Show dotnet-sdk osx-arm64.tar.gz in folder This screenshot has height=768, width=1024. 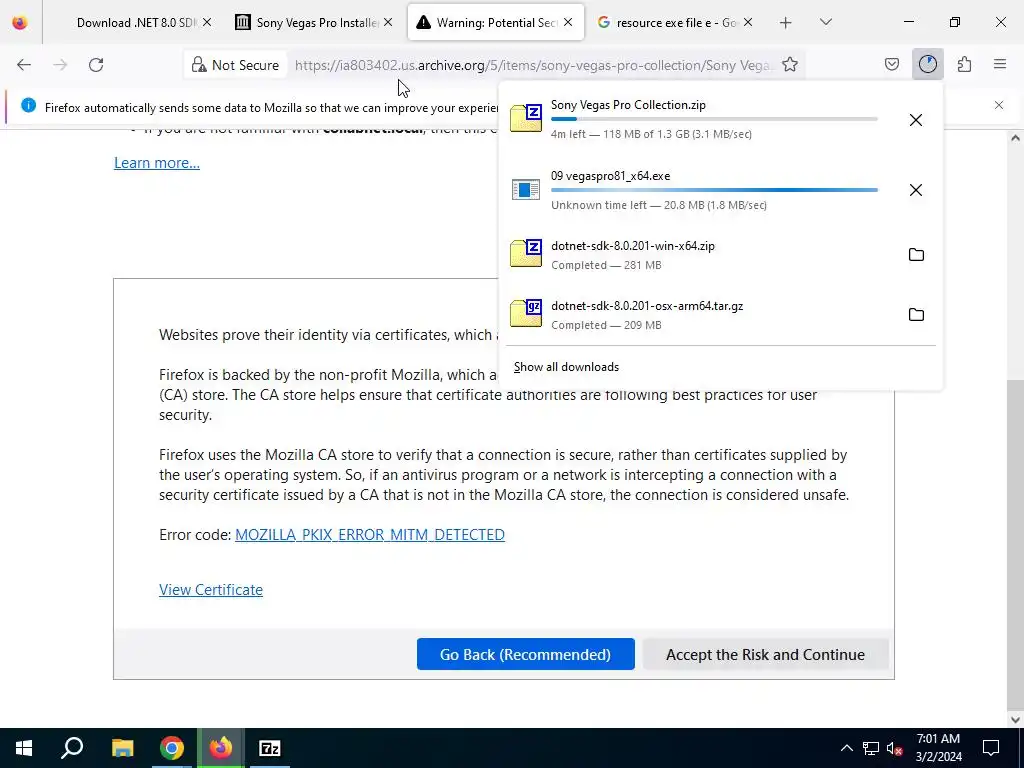click(916, 315)
